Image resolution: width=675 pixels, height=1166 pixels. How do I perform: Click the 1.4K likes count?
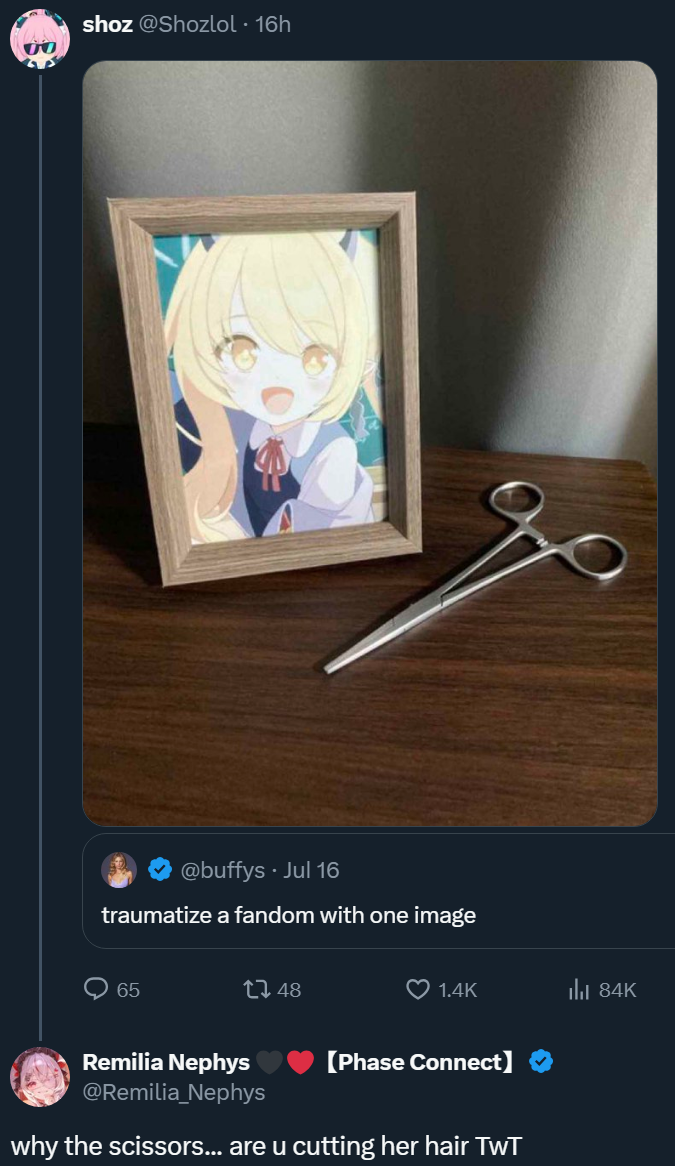click(x=457, y=990)
